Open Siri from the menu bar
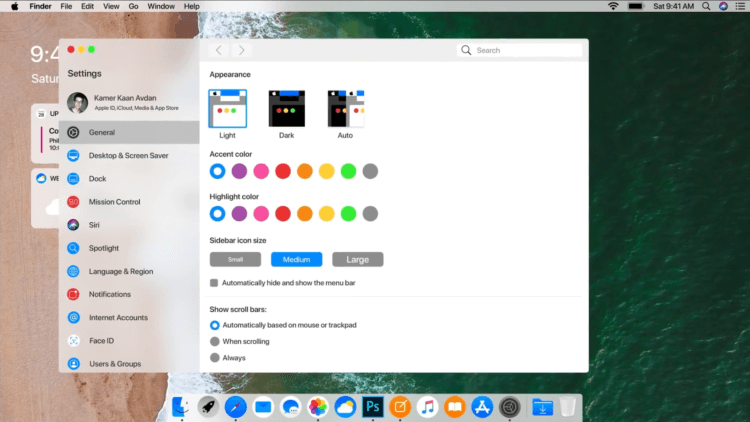This screenshot has height=422, width=750. click(723, 6)
